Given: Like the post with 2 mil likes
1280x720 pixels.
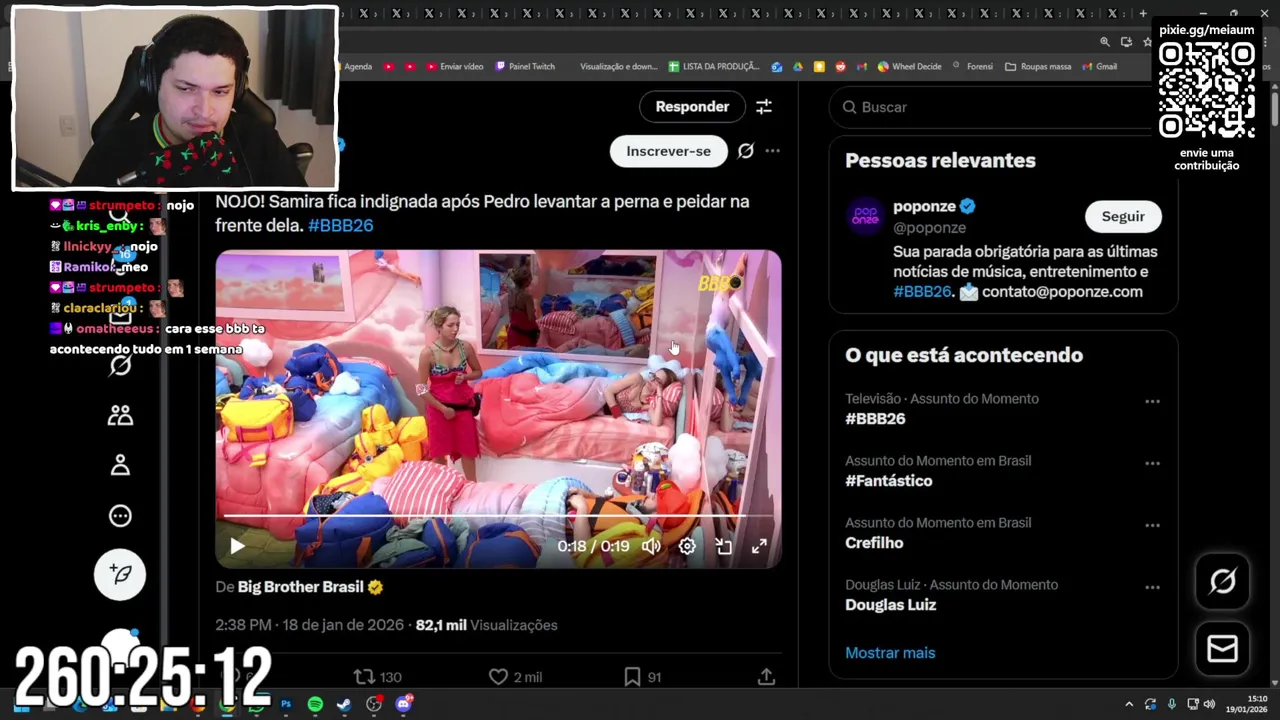Looking at the screenshot, I should point(515,677).
